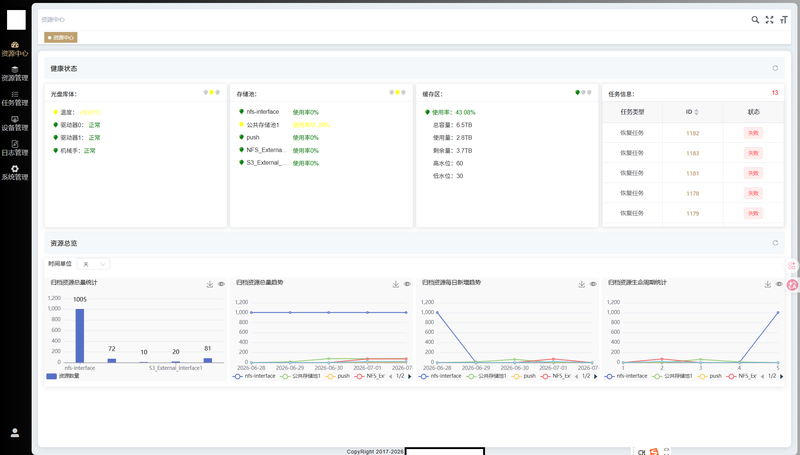This screenshot has height=455, width=800.
Task: Click the 1005 bar for nfs-interface
Action: (x=80, y=336)
